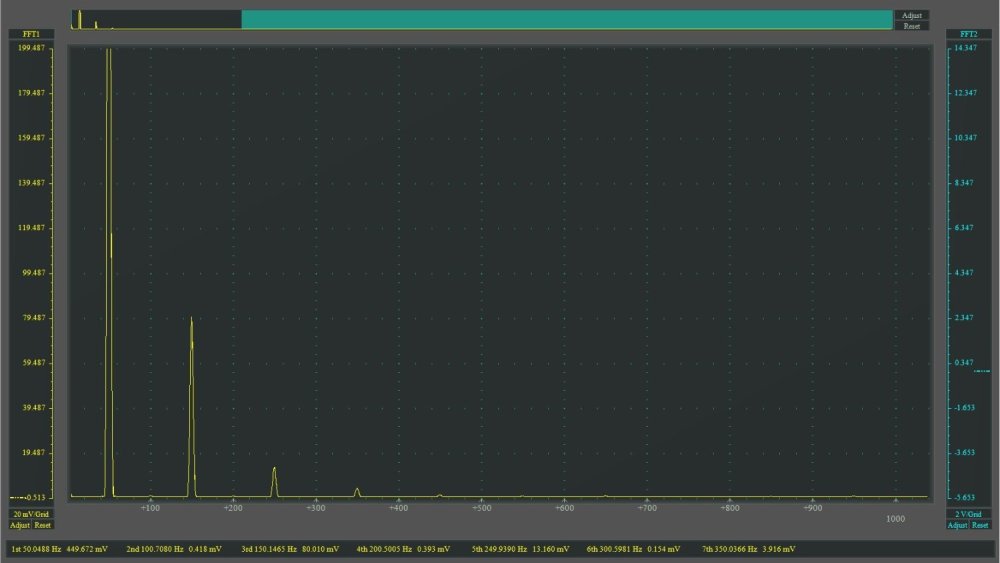1000x563 pixels.
Task: Open the 20 mV/Grid scale setting
Action: coord(30,514)
